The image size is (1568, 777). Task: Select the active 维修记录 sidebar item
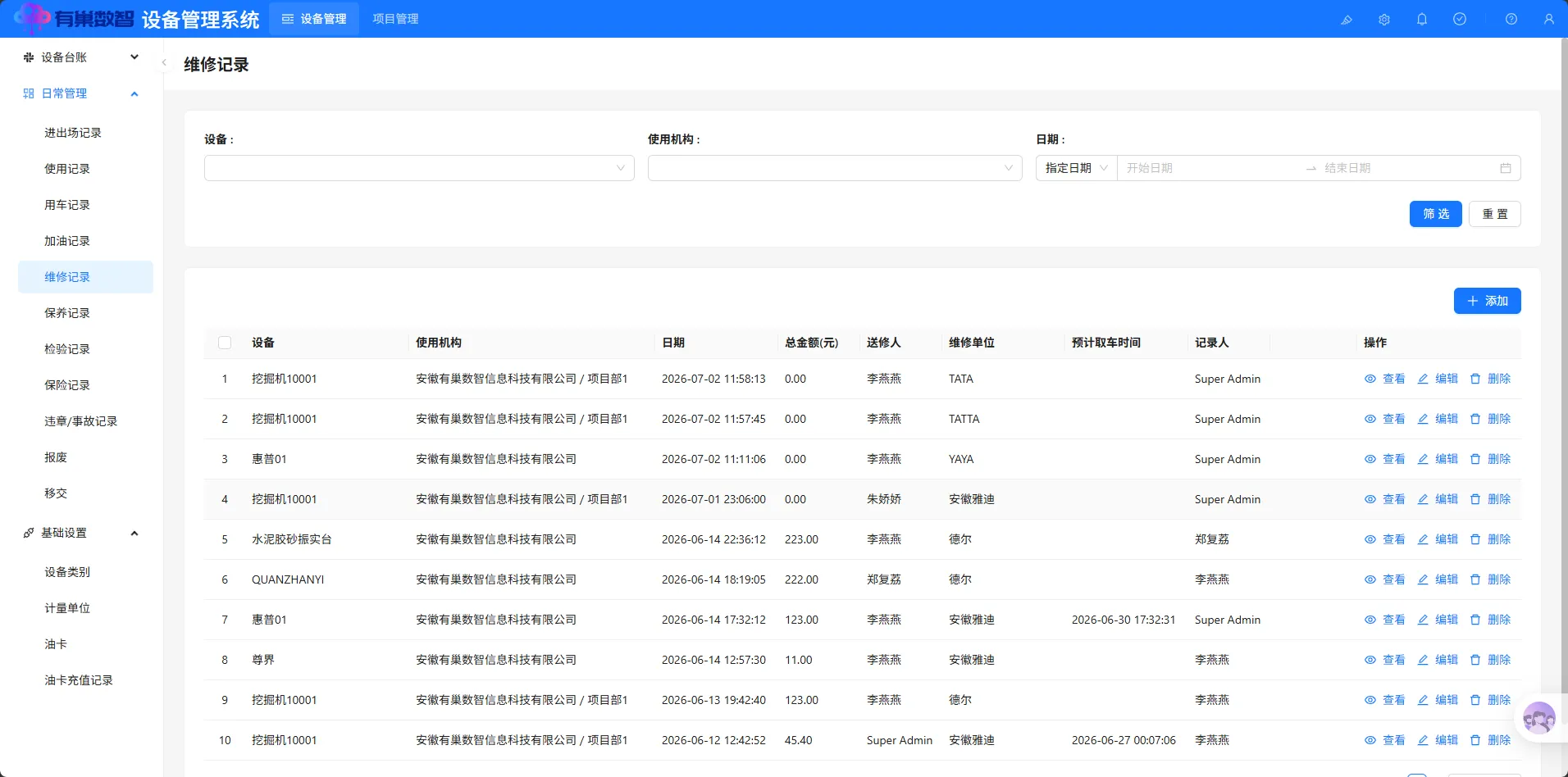tap(85, 277)
